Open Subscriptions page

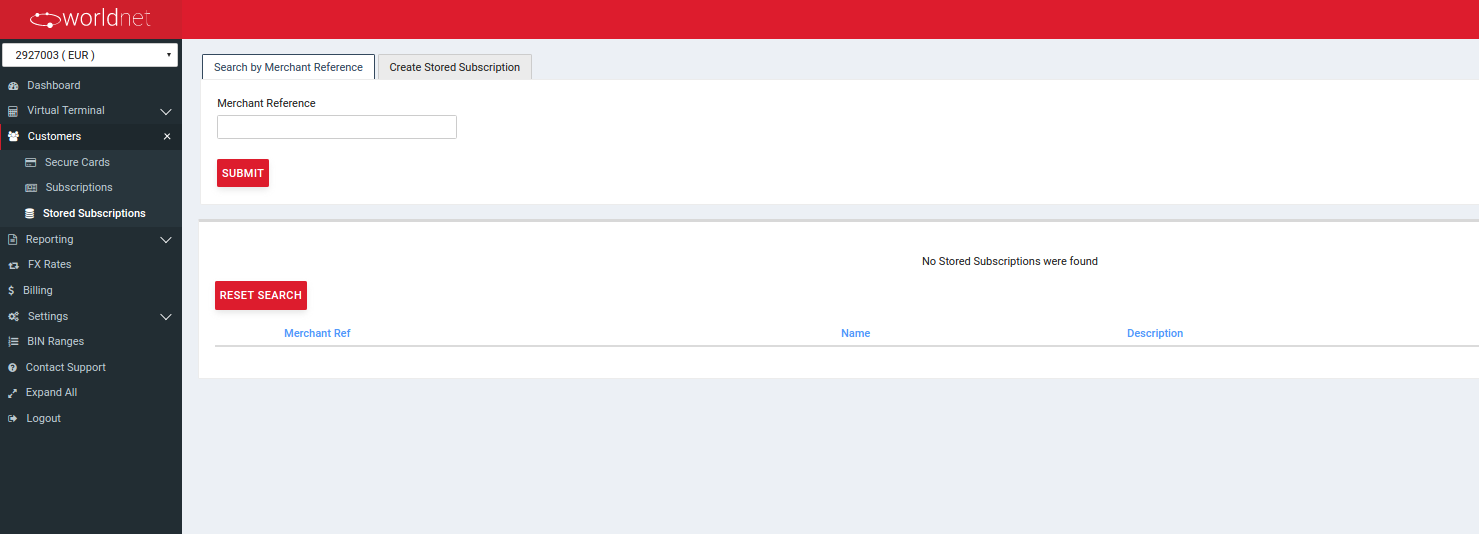[79, 188]
